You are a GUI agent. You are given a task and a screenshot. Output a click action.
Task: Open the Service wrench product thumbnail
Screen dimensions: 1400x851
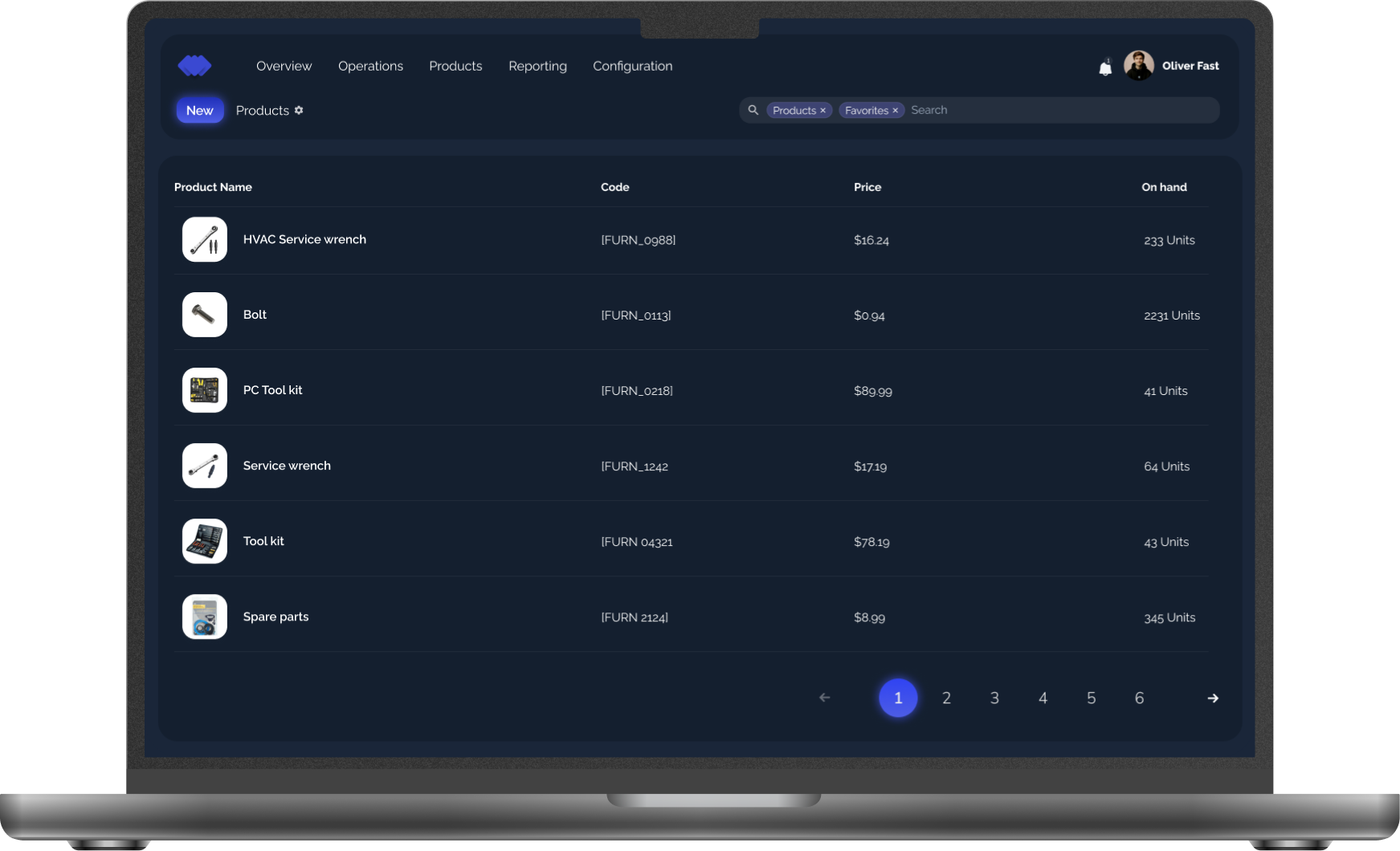205,466
